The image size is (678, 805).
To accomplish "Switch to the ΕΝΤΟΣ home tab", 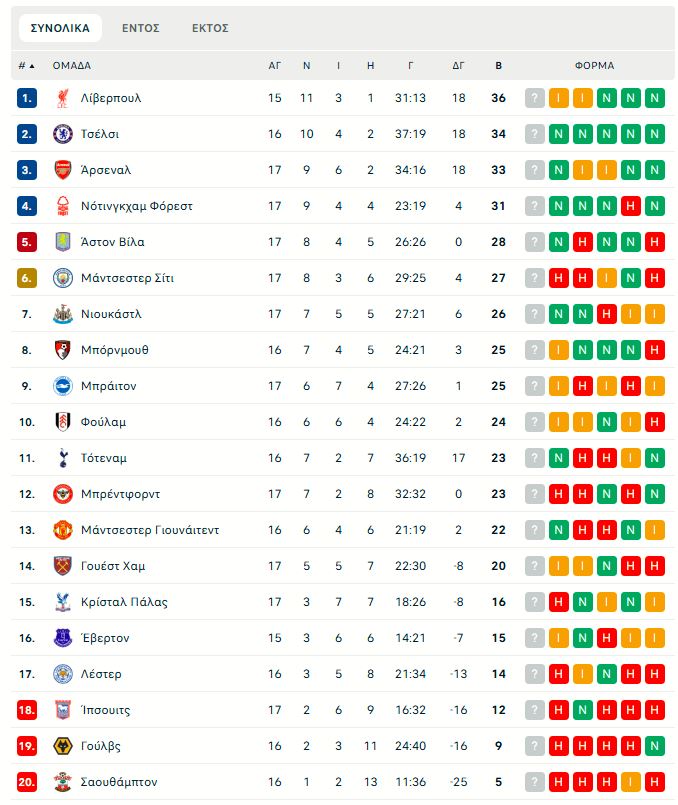I will pos(141,28).
